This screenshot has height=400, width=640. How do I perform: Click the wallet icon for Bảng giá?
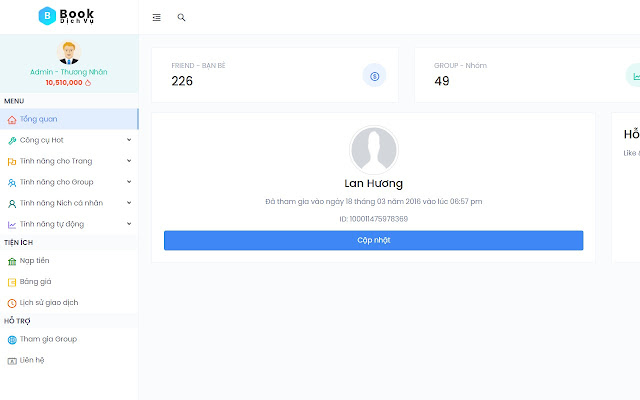[x=12, y=282]
